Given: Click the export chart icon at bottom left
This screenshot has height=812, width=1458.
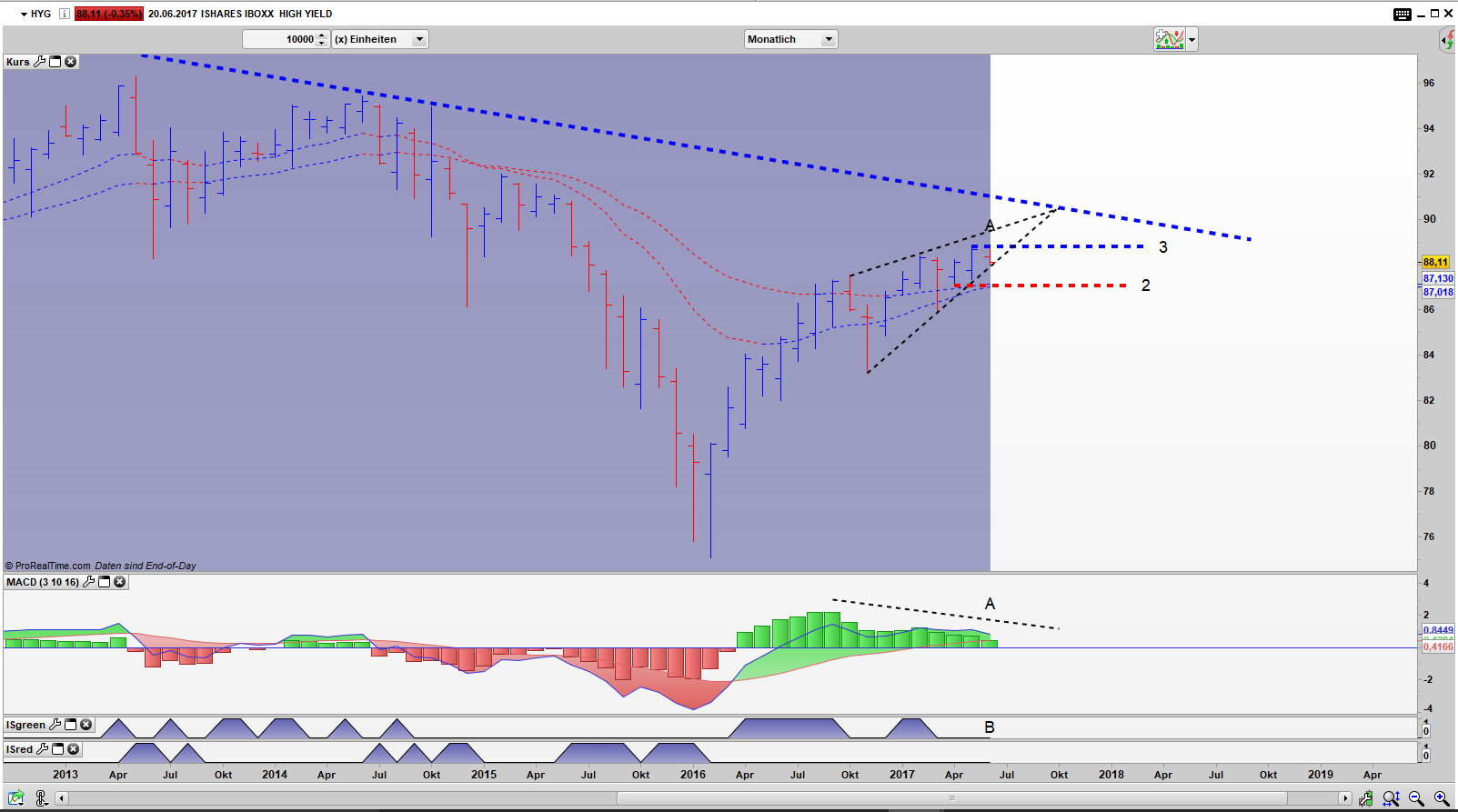Looking at the screenshot, I should (16, 798).
